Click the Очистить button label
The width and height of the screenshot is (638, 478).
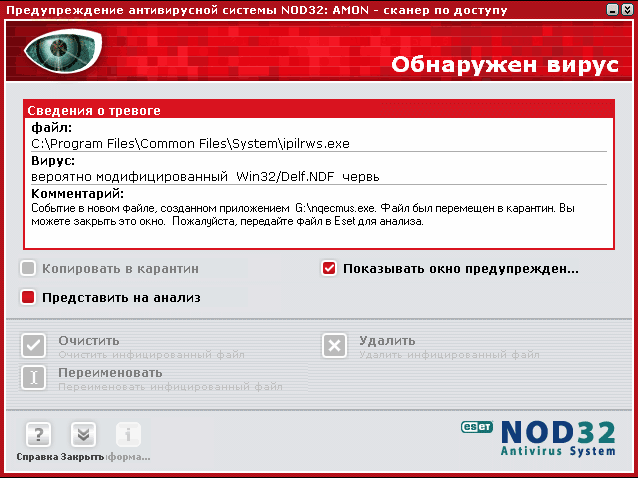point(89,340)
